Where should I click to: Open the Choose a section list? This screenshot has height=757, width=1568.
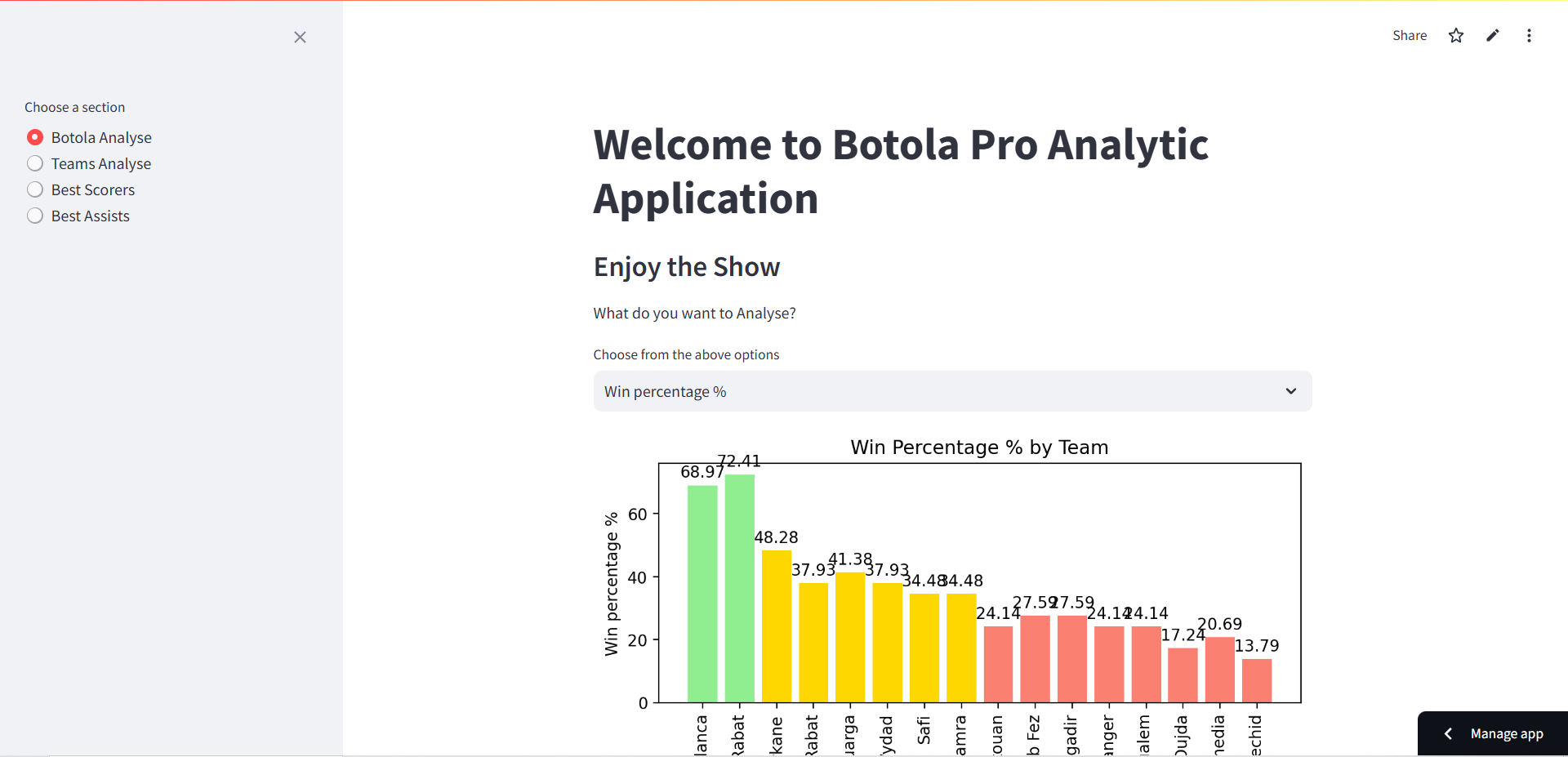point(74,107)
